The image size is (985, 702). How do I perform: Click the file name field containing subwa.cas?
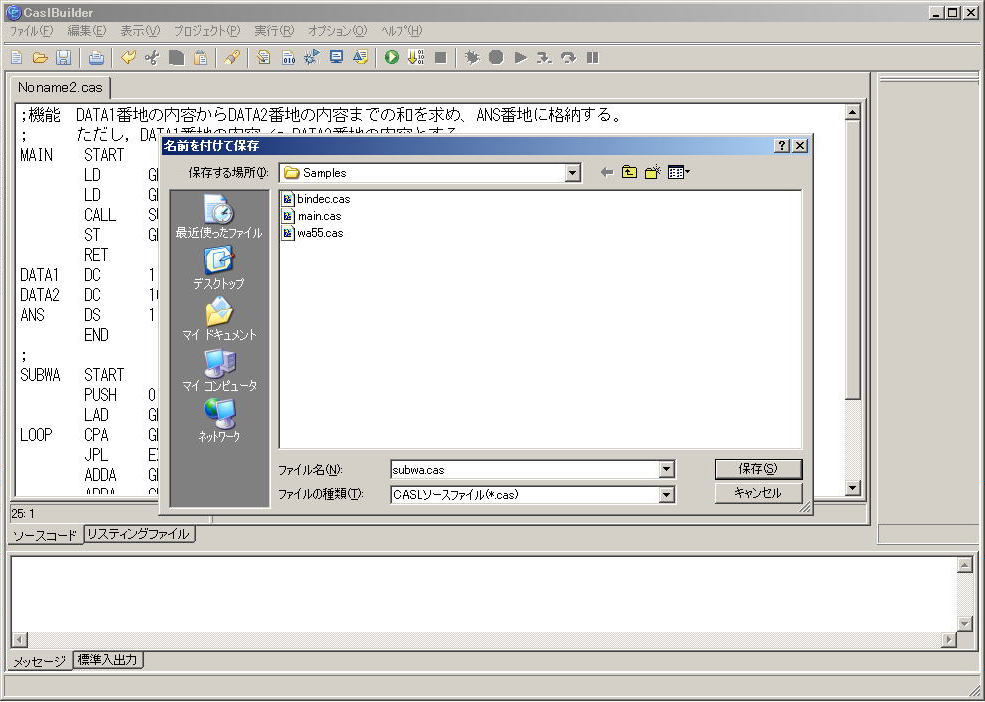click(523, 470)
